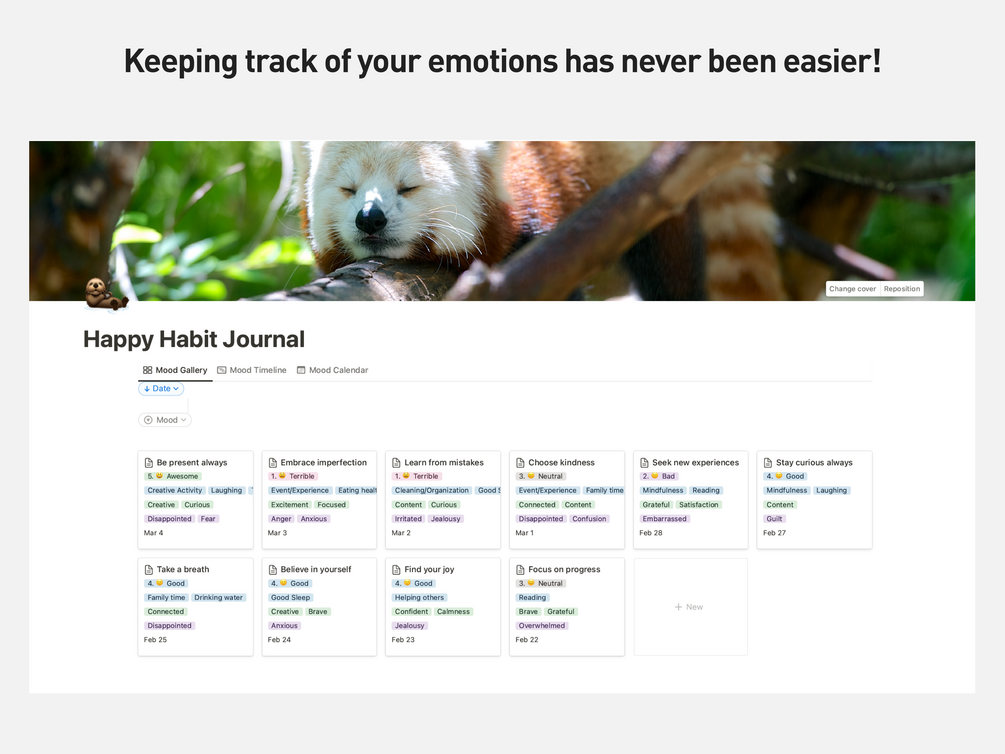Image resolution: width=1005 pixels, height=754 pixels.
Task: Click the Mood Calendar view icon
Action: pyautogui.click(x=301, y=370)
